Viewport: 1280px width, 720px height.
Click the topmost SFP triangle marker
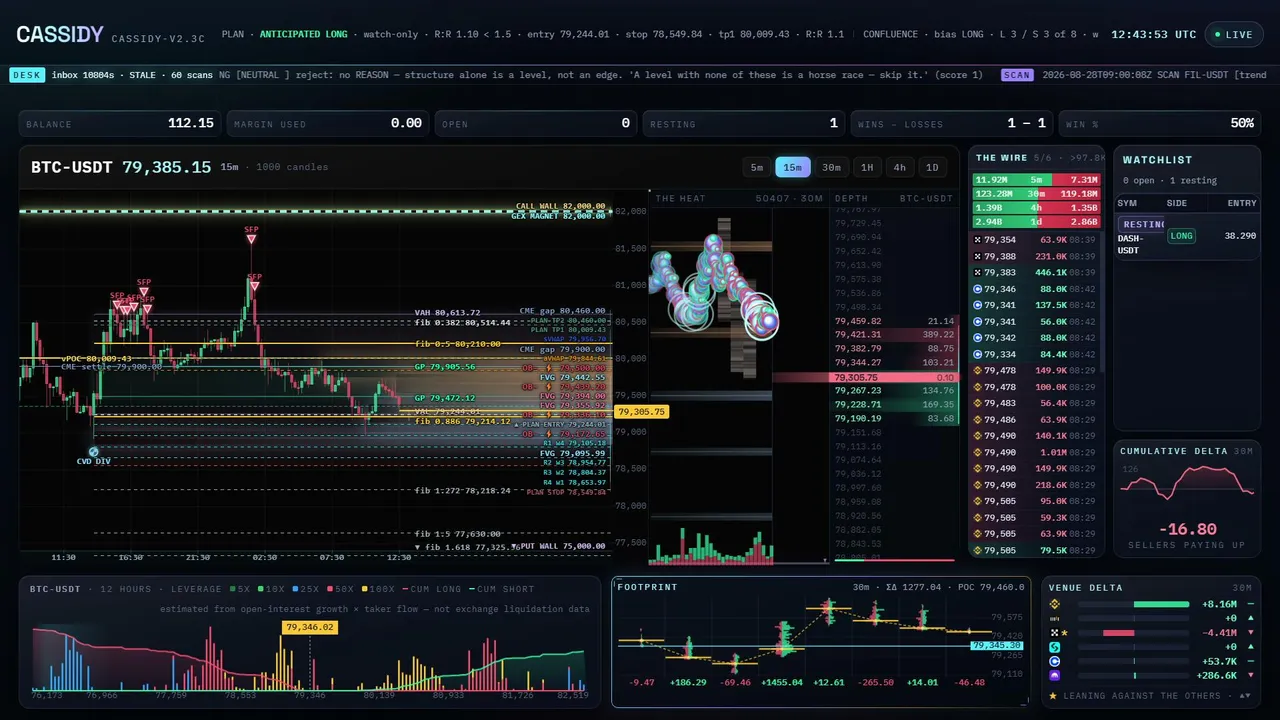(251, 240)
